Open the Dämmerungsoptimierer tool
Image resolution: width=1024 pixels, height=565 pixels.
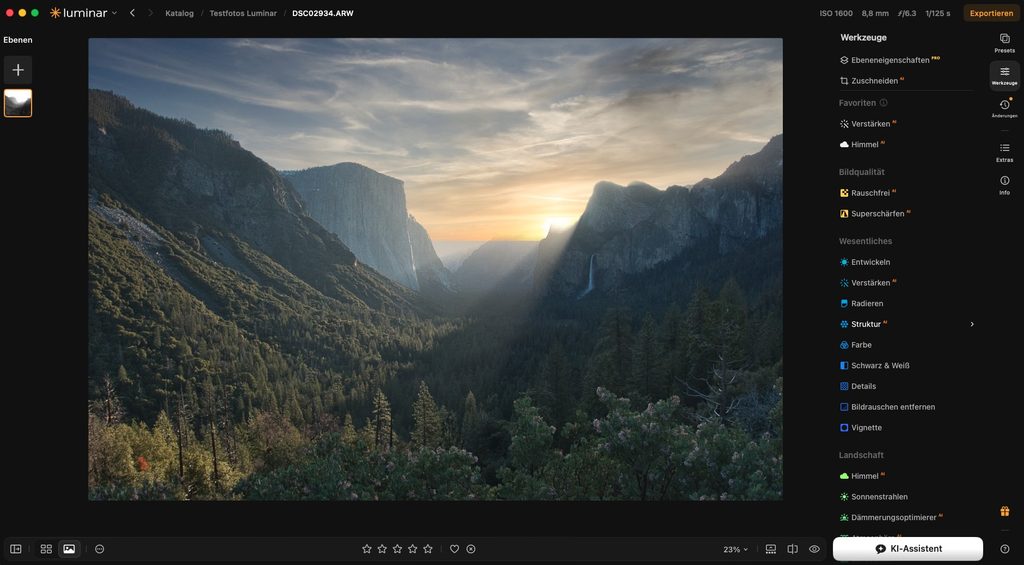[x=891, y=517]
